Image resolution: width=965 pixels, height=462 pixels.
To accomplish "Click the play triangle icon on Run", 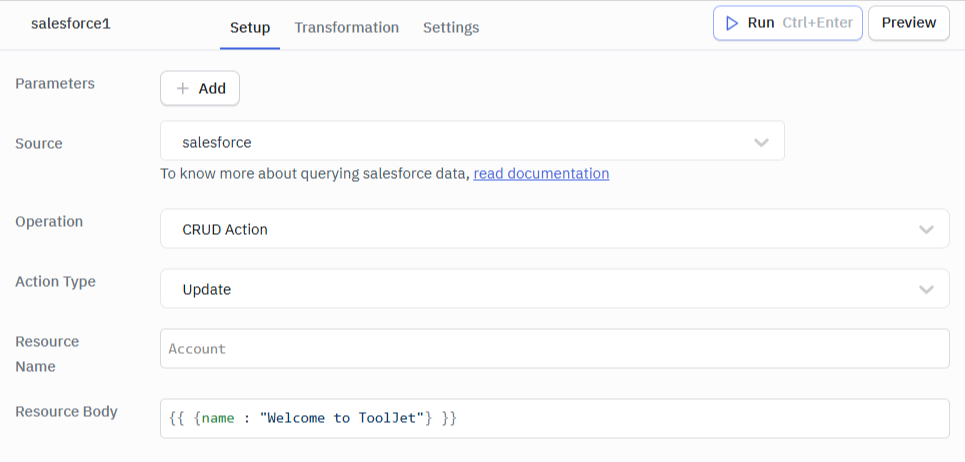I will pos(732,23).
